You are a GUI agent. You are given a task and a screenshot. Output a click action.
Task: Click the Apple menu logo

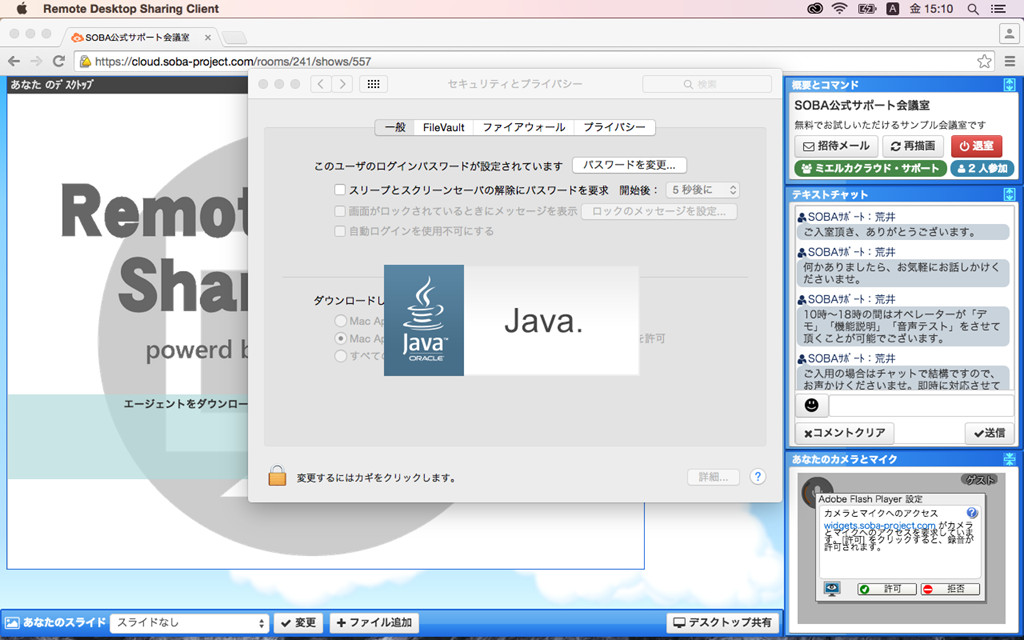coord(22,8)
